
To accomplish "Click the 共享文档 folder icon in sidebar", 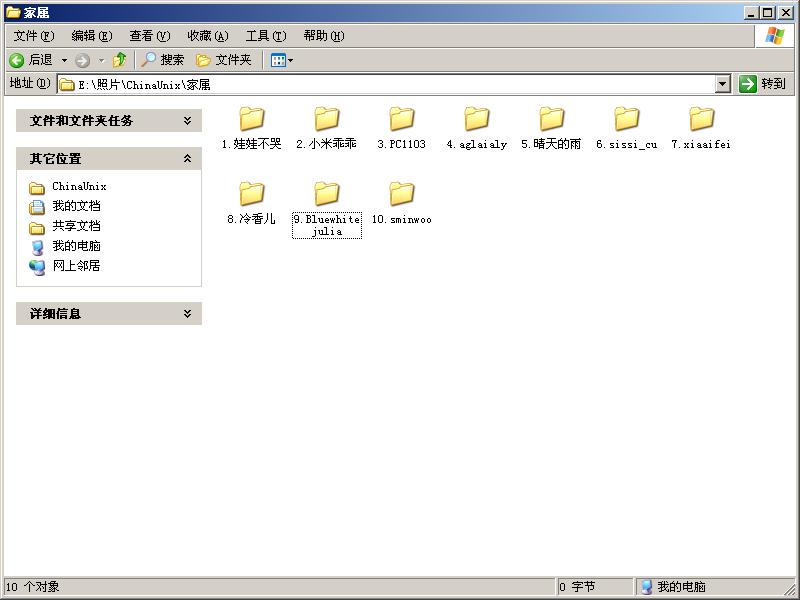I will (37, 228).
